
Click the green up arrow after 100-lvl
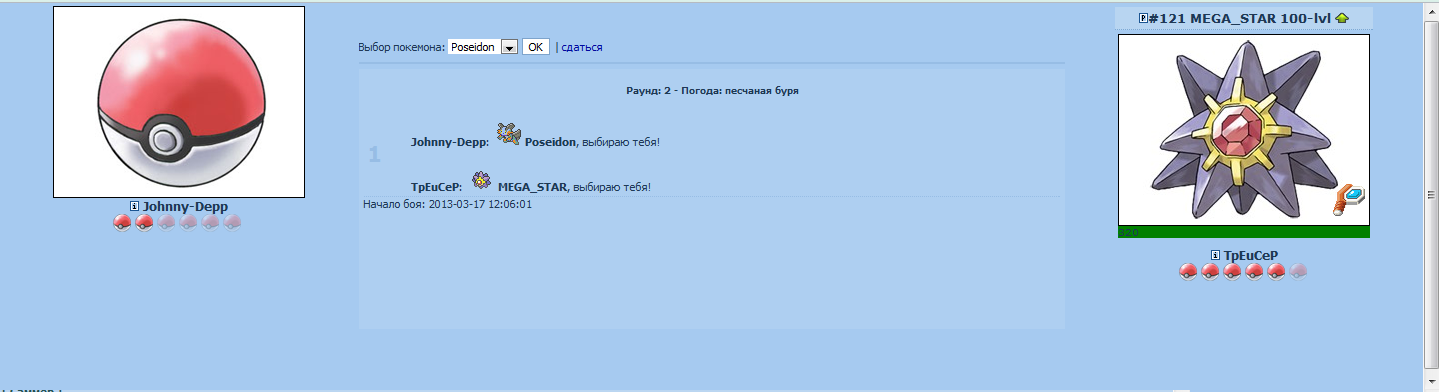pyautogui.click(x=1341, y=17)
